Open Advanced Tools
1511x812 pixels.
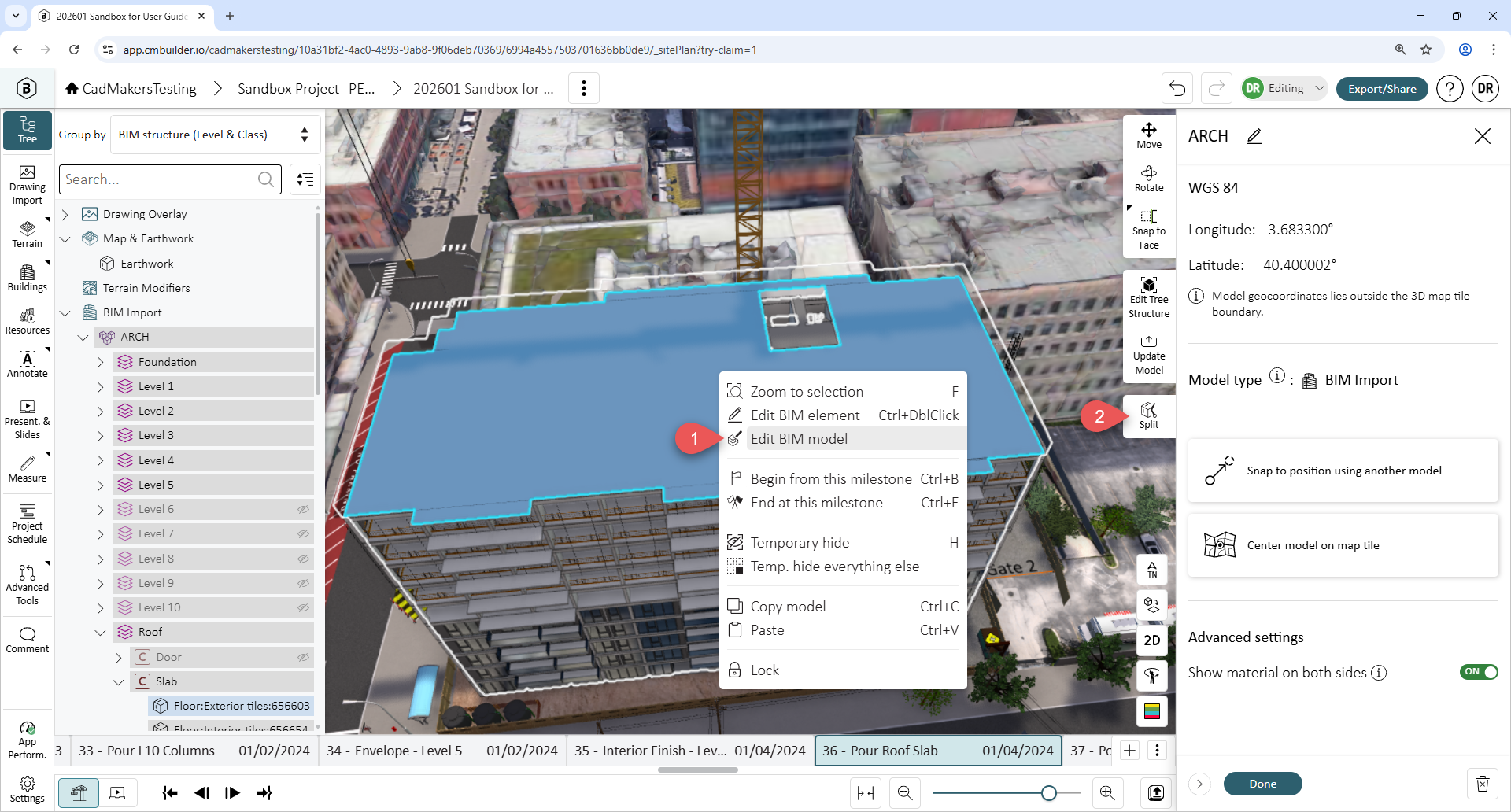(x=28, y=585)
